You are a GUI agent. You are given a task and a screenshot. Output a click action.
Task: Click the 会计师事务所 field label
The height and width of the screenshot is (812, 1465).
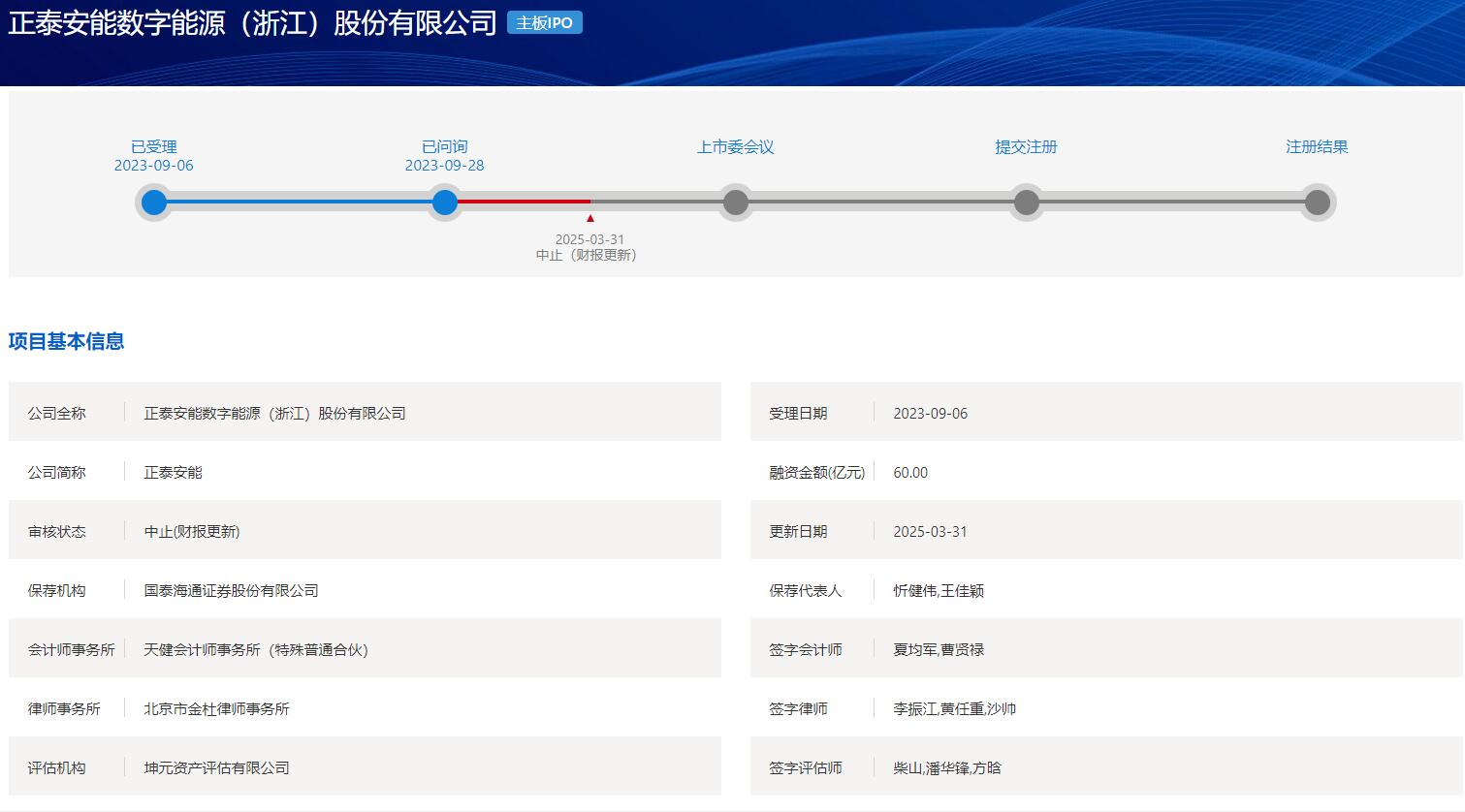(x=72, y=650)
